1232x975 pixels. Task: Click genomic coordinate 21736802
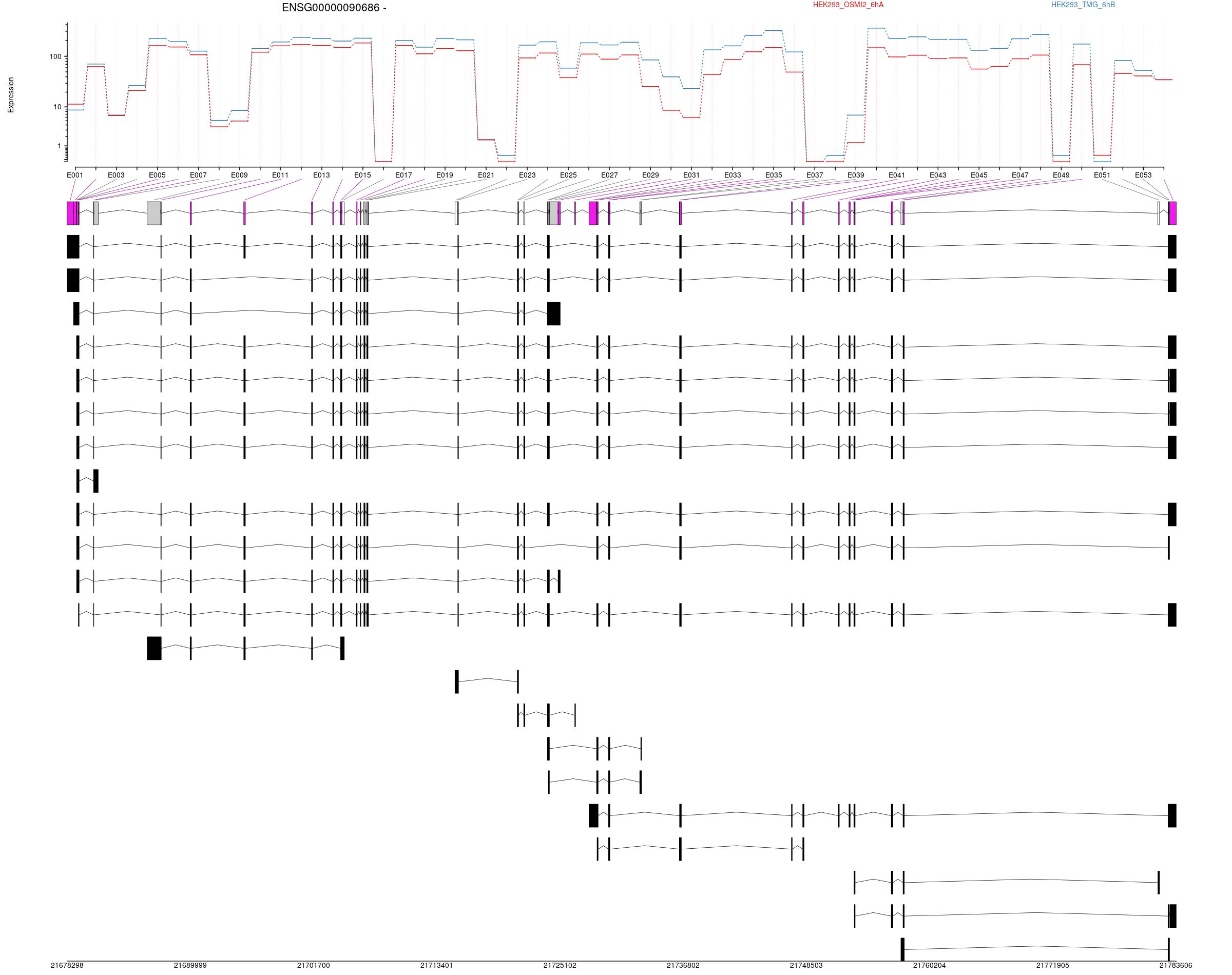point(683,966)
